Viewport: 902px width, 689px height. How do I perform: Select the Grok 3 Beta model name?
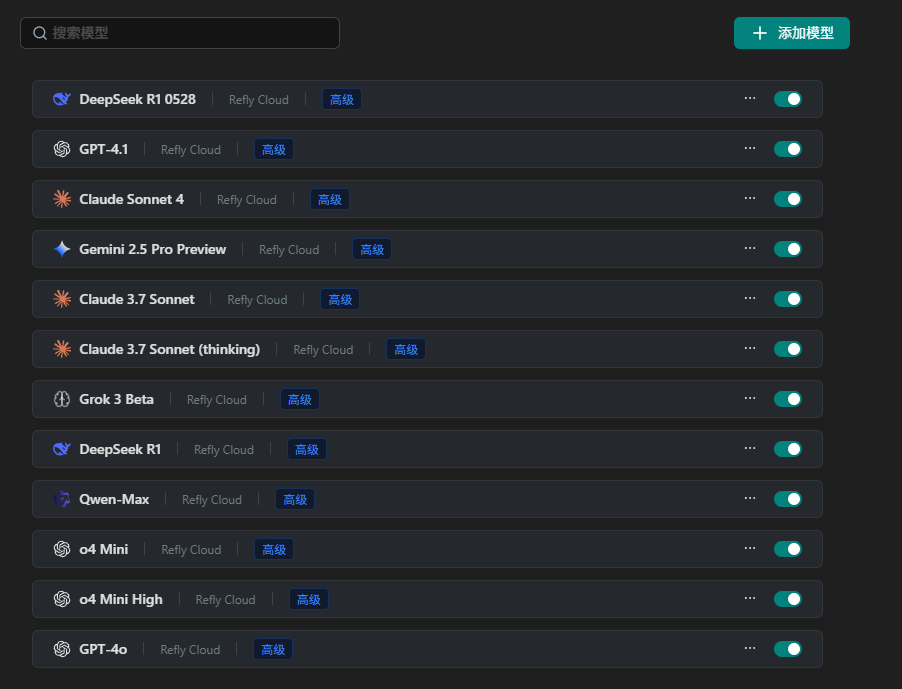coord(116,400)
